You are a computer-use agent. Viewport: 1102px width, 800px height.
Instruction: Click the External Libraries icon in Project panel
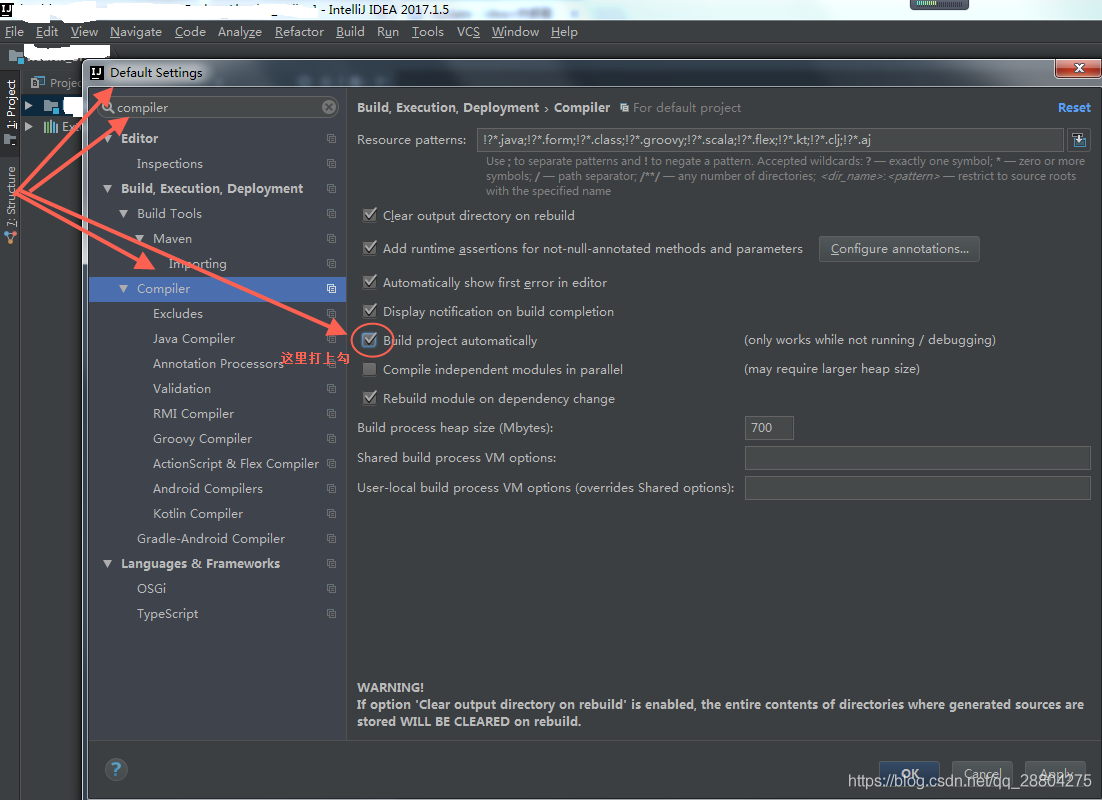tap(51, 127)
